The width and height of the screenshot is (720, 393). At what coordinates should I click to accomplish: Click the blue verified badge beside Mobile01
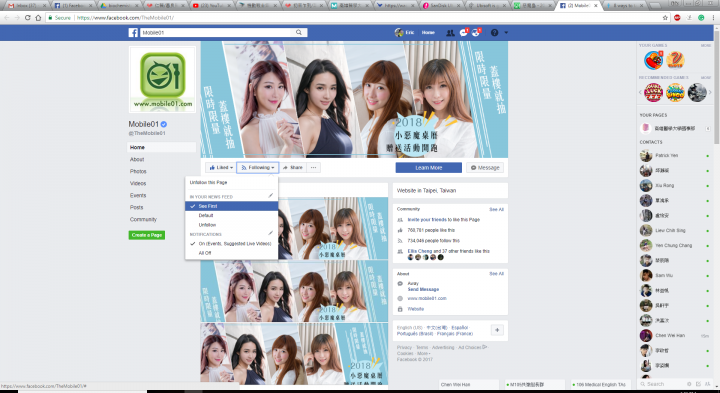[x=164, y=124]
